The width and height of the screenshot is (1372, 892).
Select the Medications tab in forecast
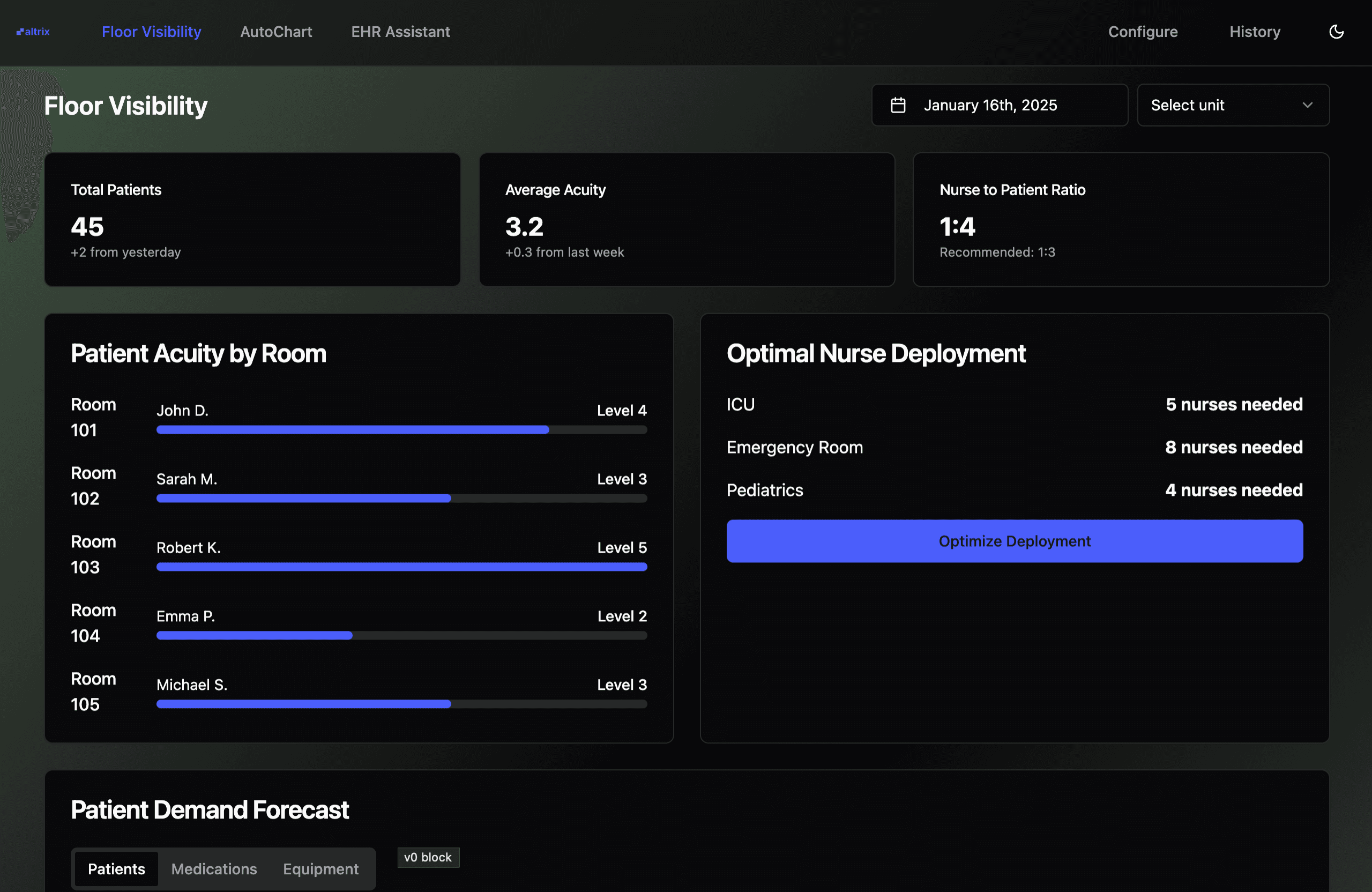point(214,868)
